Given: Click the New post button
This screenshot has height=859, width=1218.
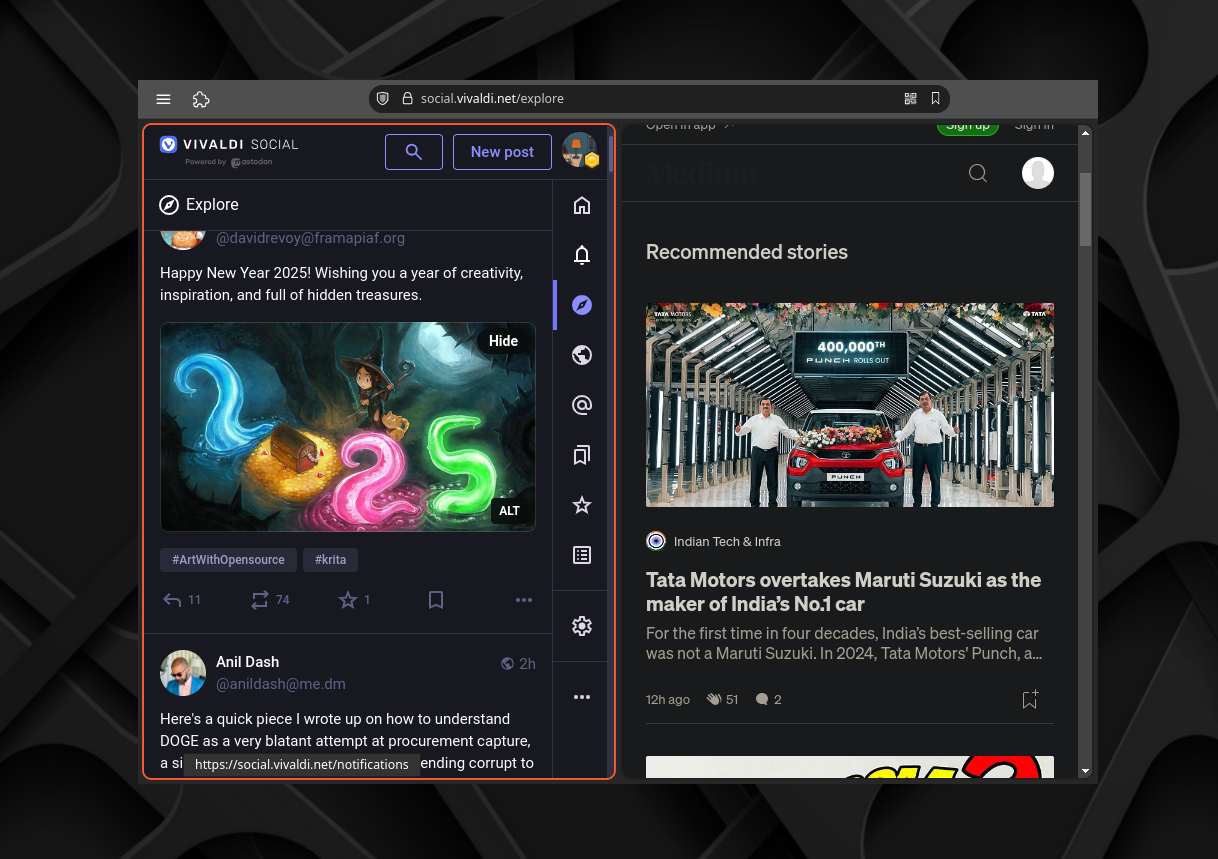Looking at the screenshot, I should pos(502,152).
